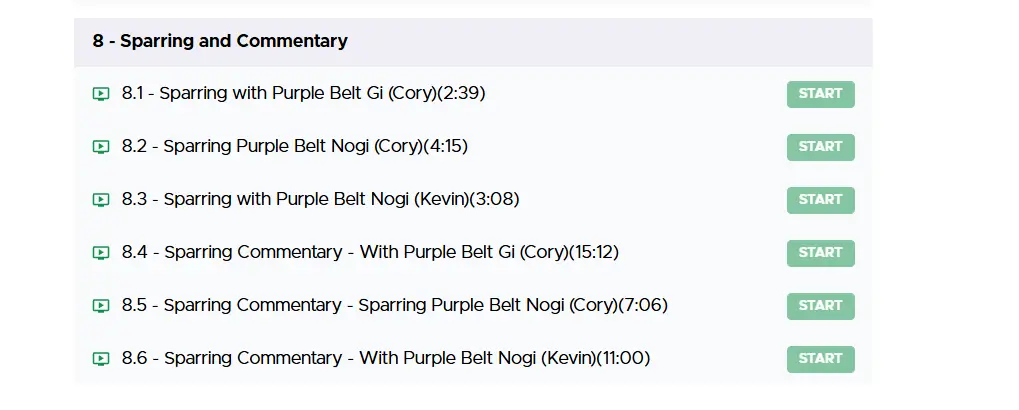Open 8.4 Sparring Commentary Gi (Cory) title
This screenshot has width=1019, height=410.
click(370, 253)
